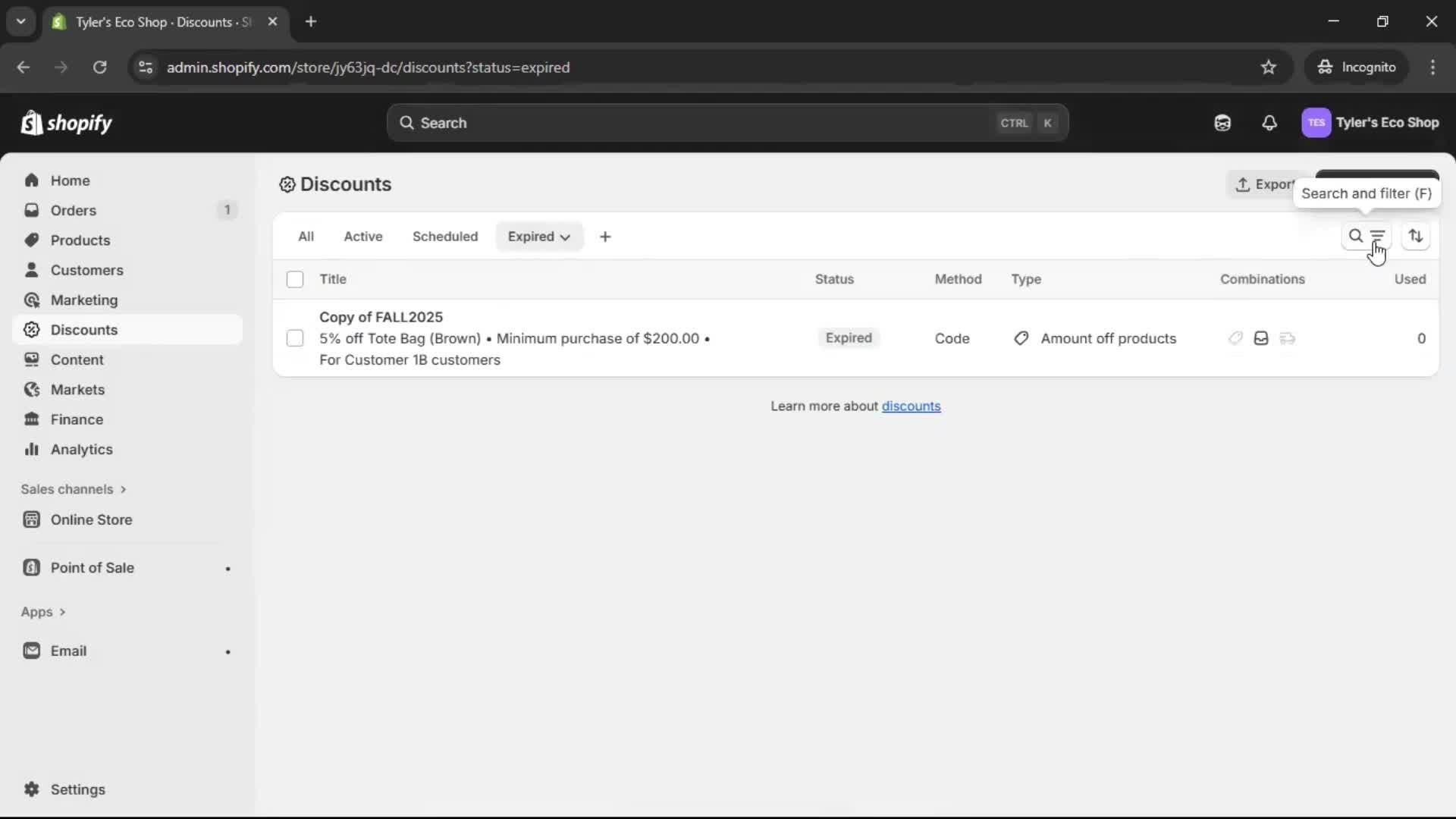Select the sort discounts icon

1417,236
